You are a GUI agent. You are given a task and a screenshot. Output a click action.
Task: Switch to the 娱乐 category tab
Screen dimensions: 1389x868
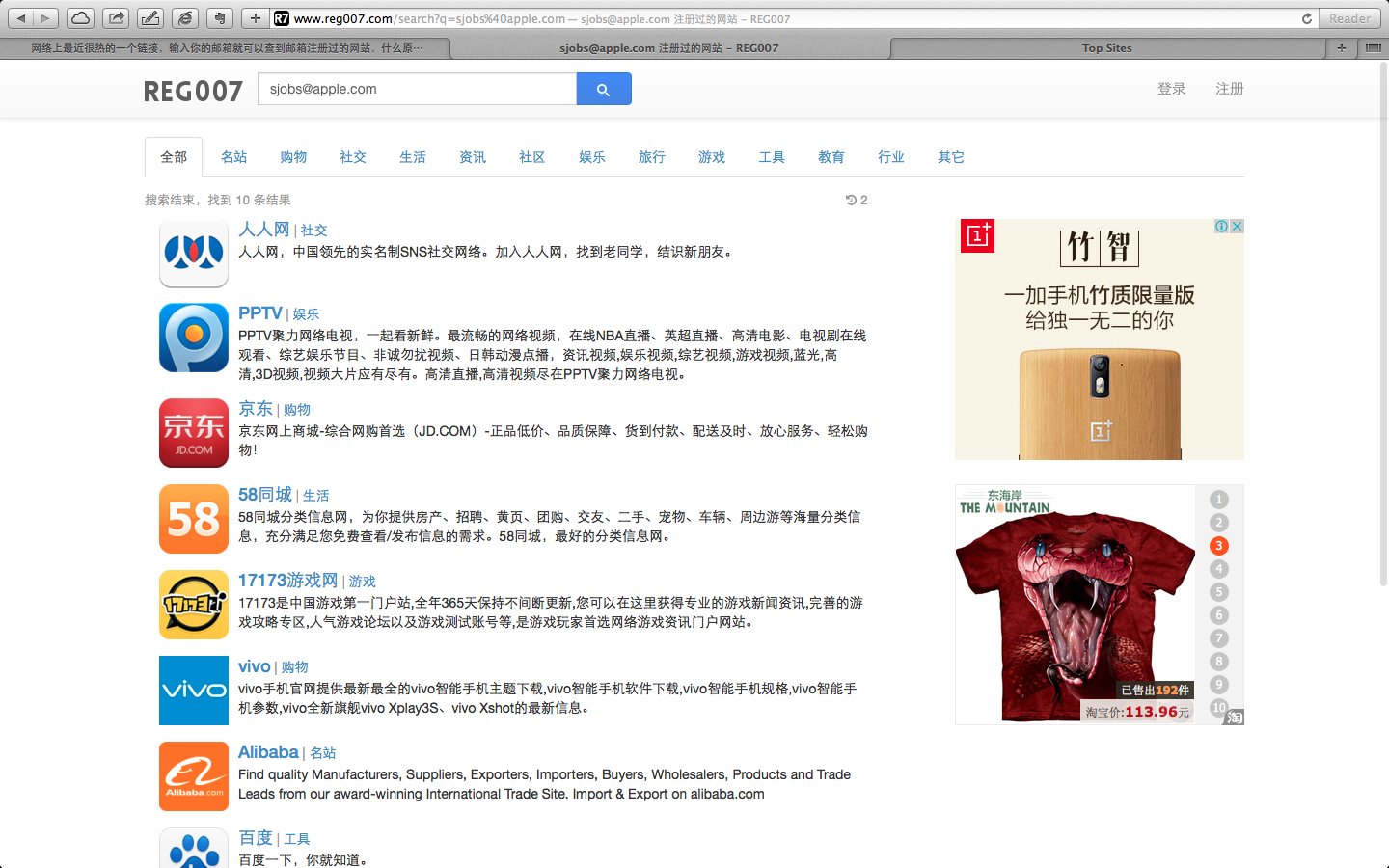point(592,156)
